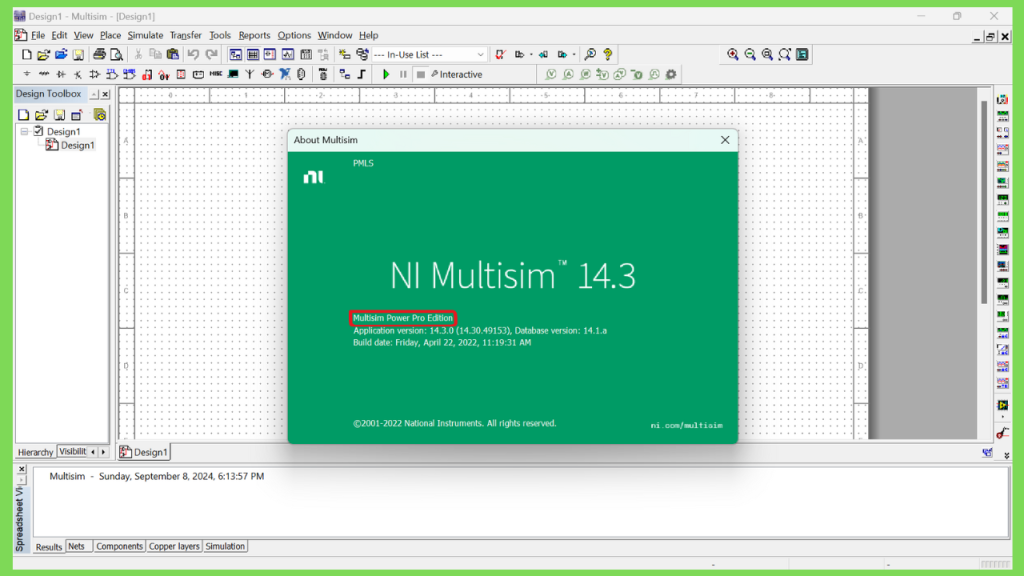Viewport: 1024px width, 576px height.
Task: Place a current probe
Action: click(x=568, y=74)
